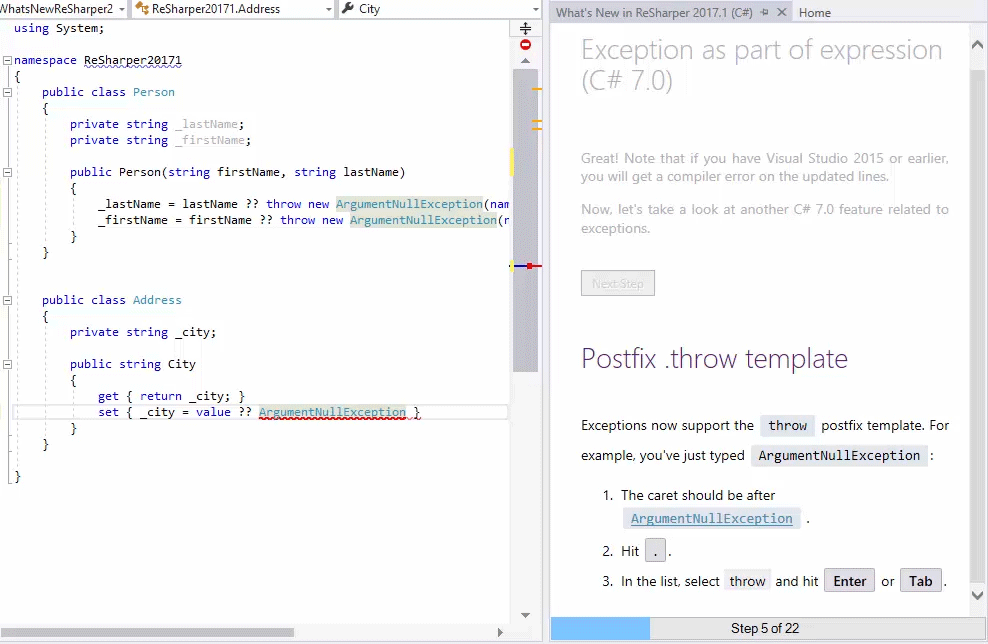Collapse the Address class fold region
This screenshot has height=644, width=988.
pos(6,299)
